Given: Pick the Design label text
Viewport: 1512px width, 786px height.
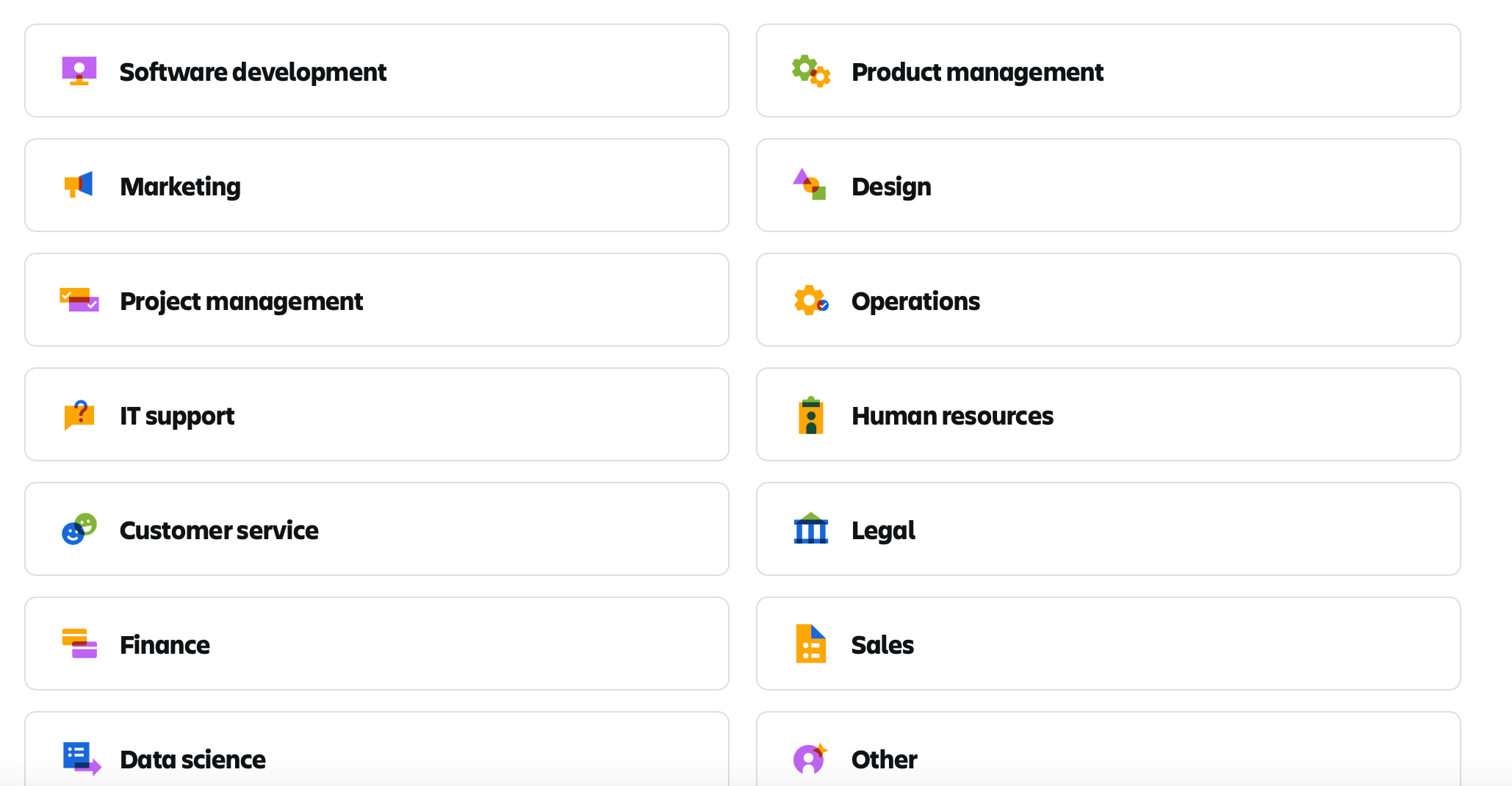Looking at the screenshot, I should 891,187.
